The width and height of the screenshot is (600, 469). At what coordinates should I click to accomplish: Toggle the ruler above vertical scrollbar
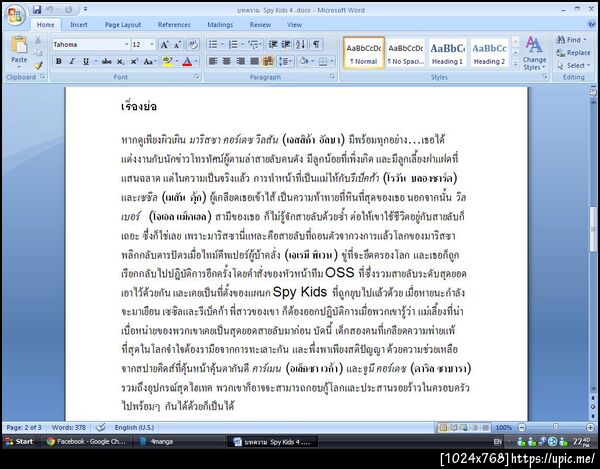[593, 92]
